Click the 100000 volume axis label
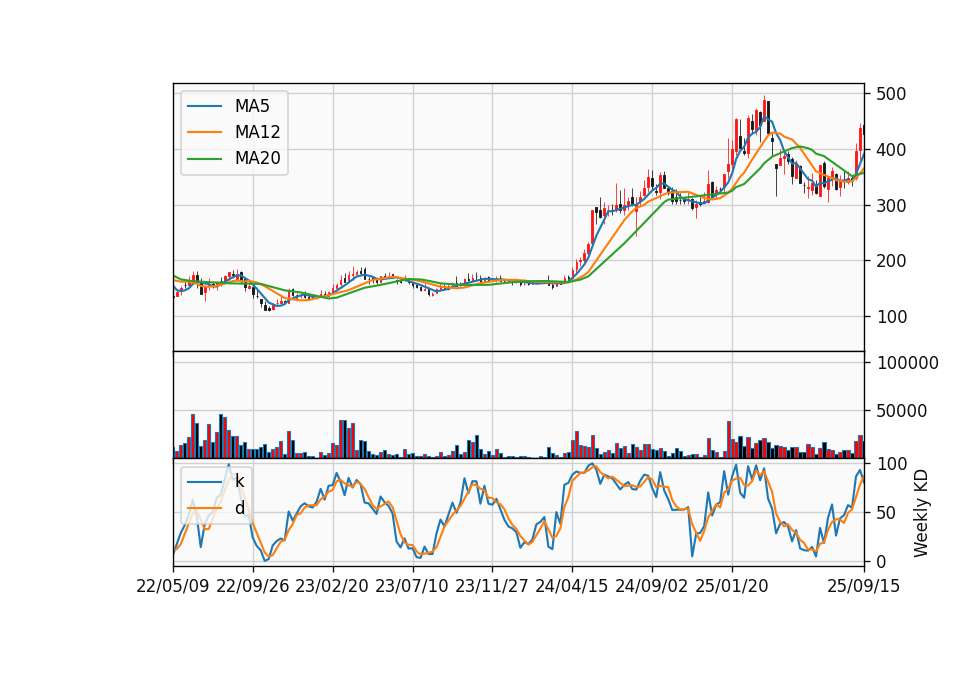 coord(907,363)
